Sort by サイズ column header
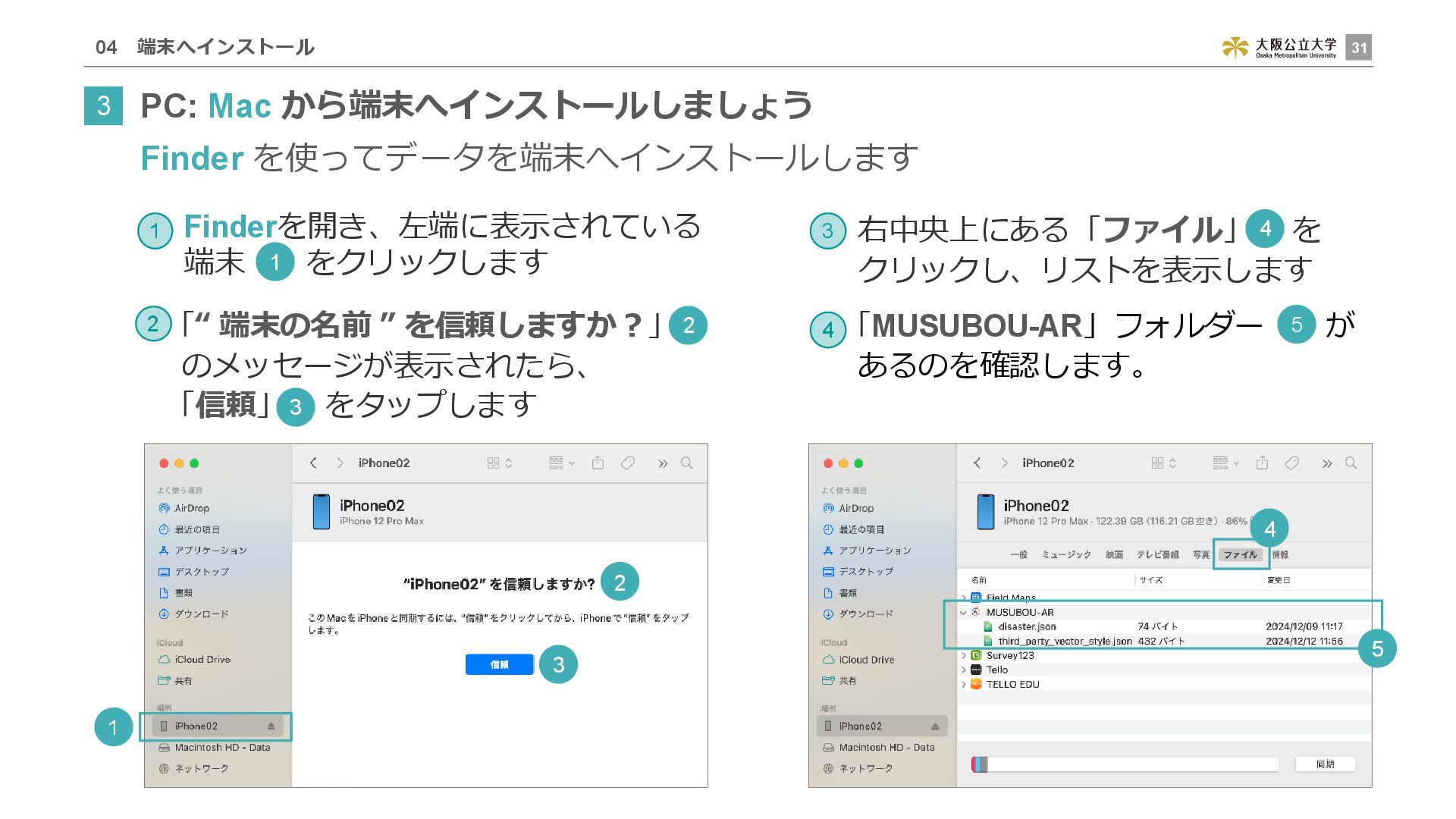The image size is (1456, 819). (x=1151, y=580)
